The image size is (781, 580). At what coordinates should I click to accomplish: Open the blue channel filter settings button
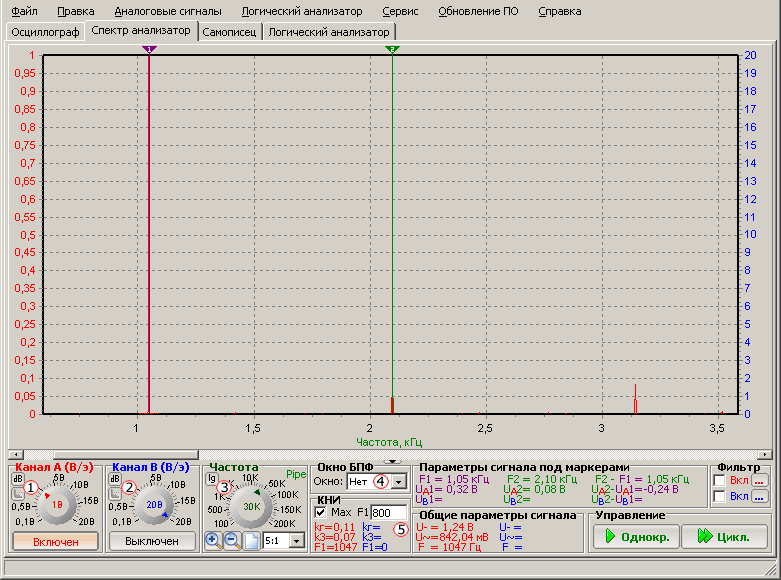tap(758, 497)
